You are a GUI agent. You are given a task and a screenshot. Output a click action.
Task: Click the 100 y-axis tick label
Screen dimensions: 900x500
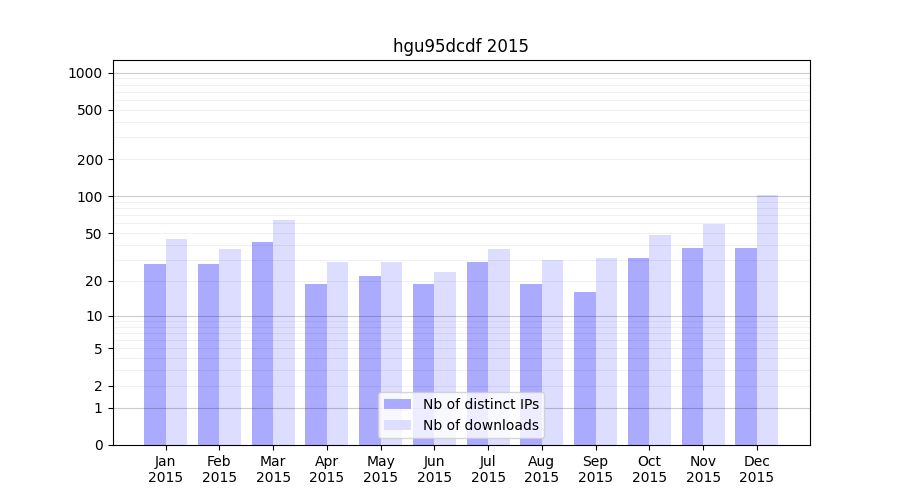coord(90,197)
